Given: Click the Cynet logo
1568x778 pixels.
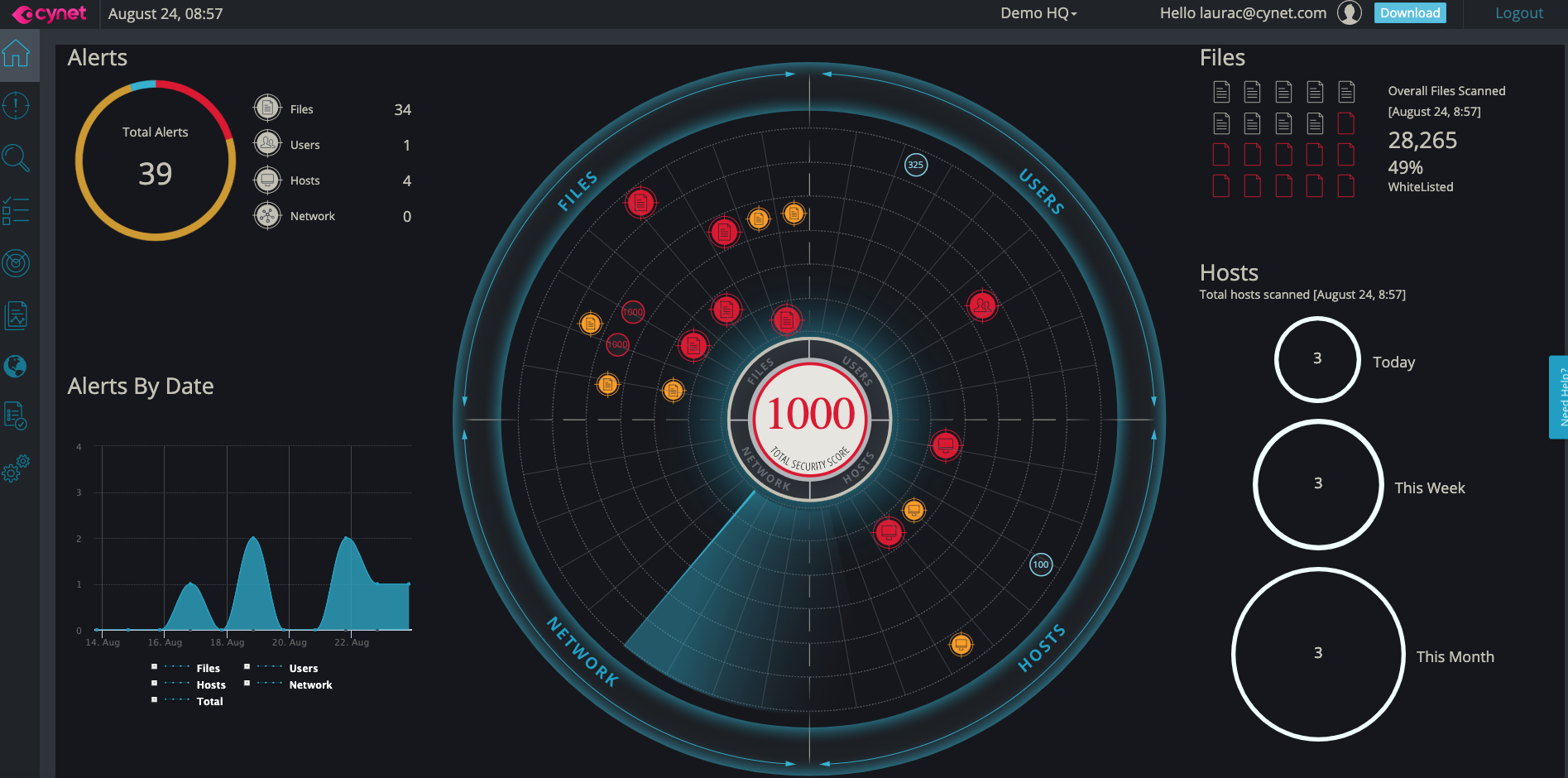Looking at the screenshot, I should click(50, 14).
